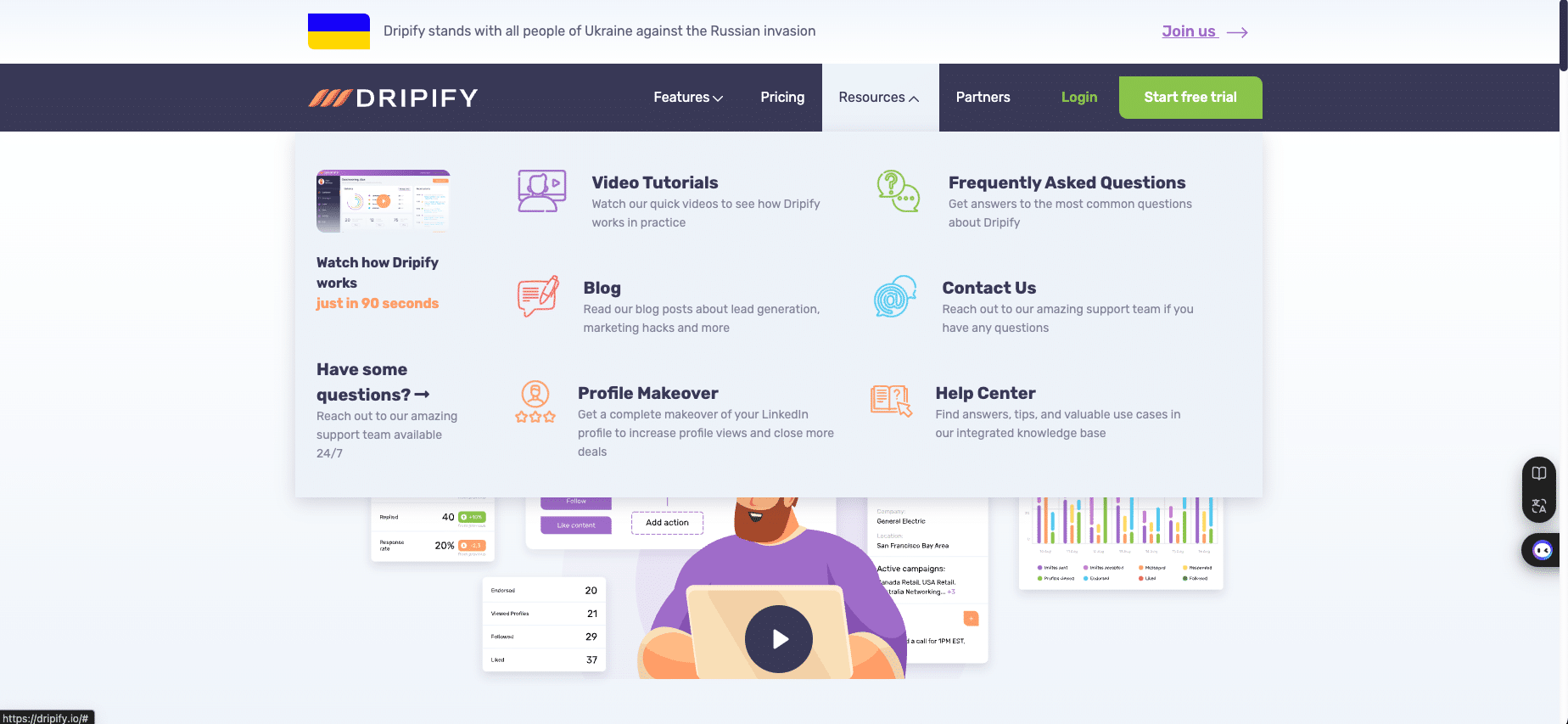Image resolution: width=1568 pixels, height=724 pixels.
Task: Open the Partners page
Action: pyautogui.click(x=983, y=98)
